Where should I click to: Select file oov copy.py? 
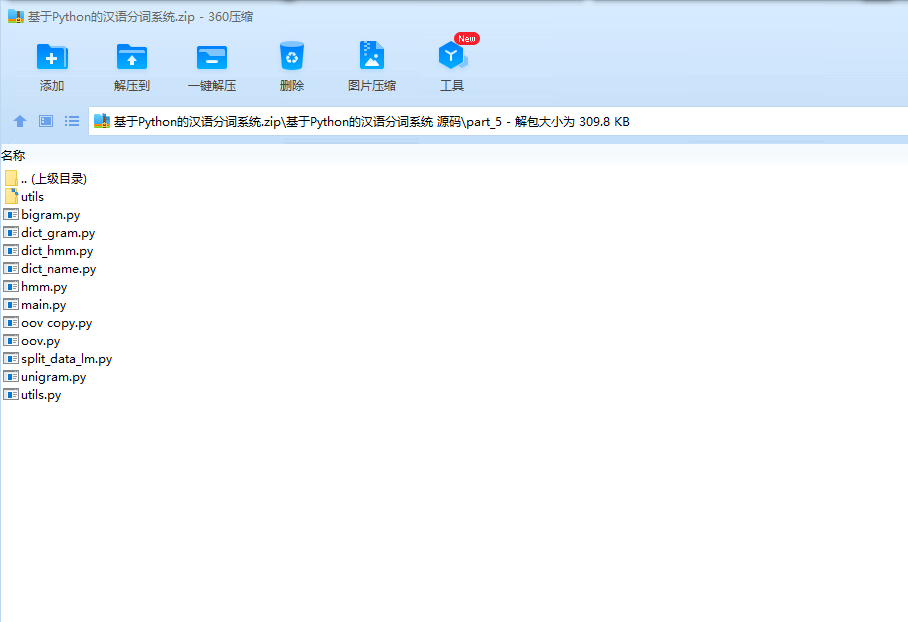[x=47, y=323]
